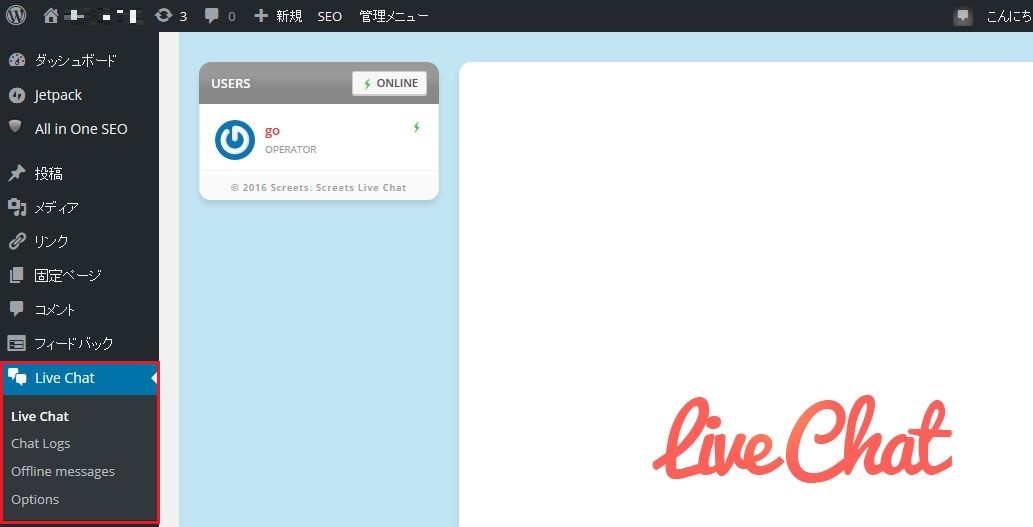The width and height of the screenshot is (1033, 527).
Task: Select the highlighted Live Chat sidebar menu
Action: point(79,378)
